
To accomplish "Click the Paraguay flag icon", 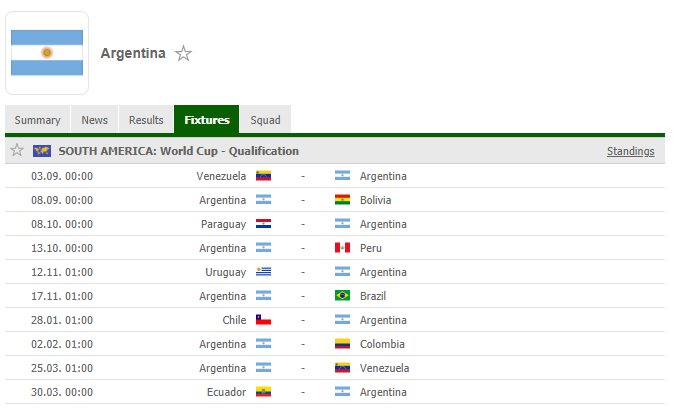I will pyautogui.click(x=263, y=224).
